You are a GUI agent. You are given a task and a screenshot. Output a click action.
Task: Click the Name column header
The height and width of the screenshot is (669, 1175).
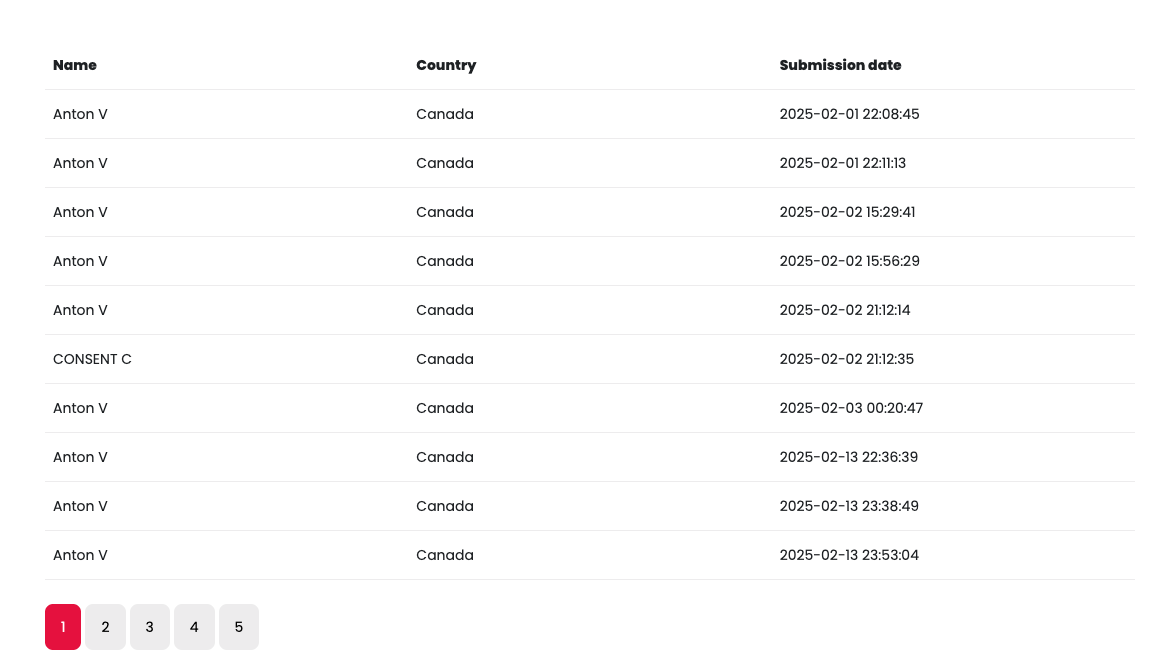point(75,65)
